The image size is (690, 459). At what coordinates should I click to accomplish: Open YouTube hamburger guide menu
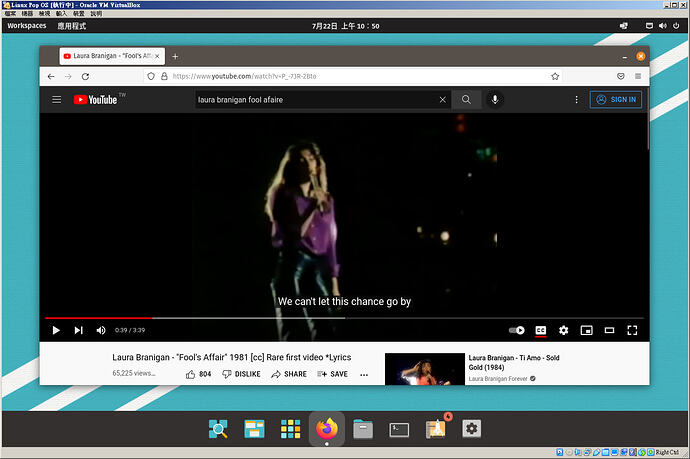point(56,99)
